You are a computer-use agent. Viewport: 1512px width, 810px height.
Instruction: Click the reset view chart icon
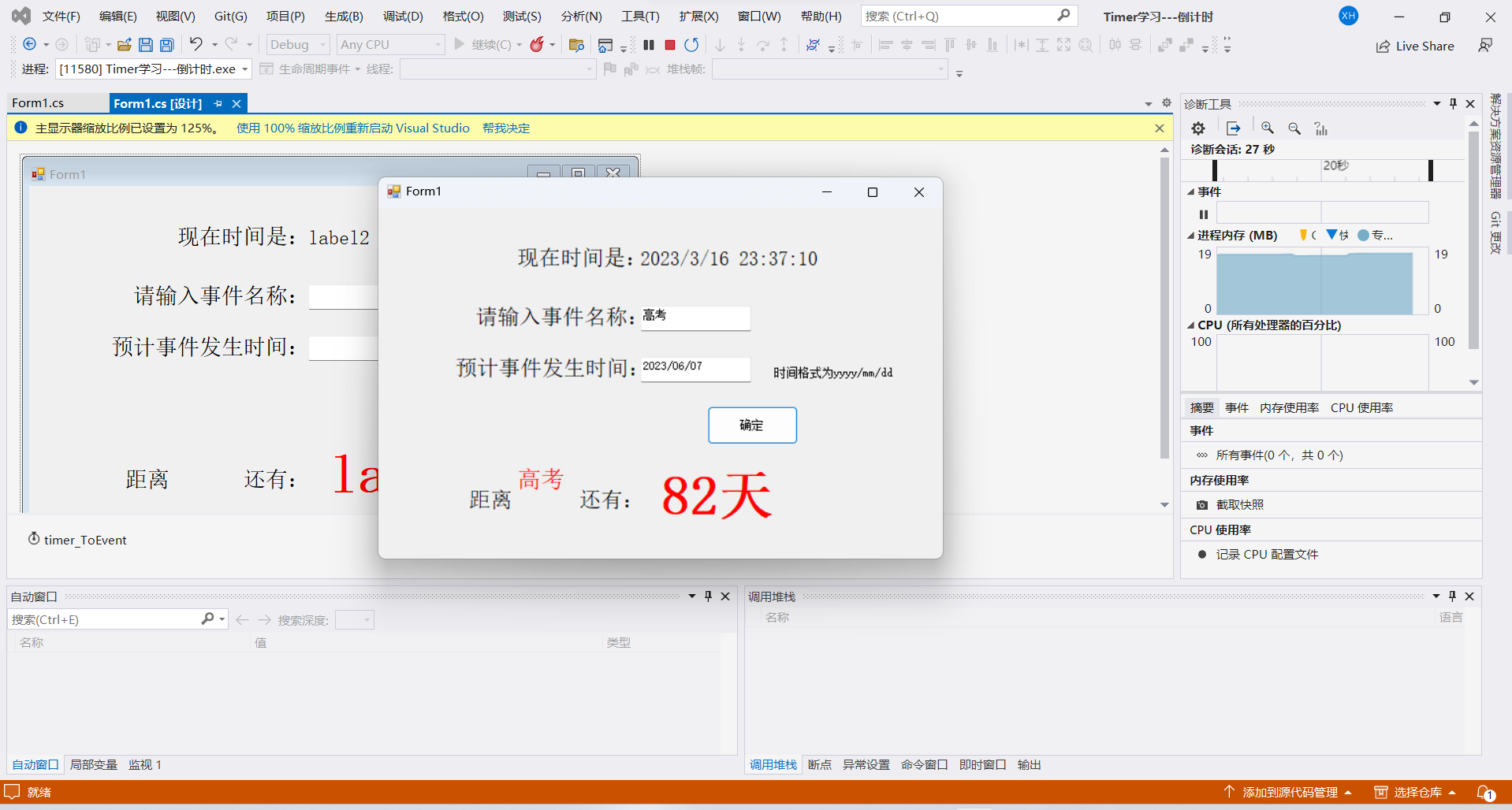click(1321, 128)
